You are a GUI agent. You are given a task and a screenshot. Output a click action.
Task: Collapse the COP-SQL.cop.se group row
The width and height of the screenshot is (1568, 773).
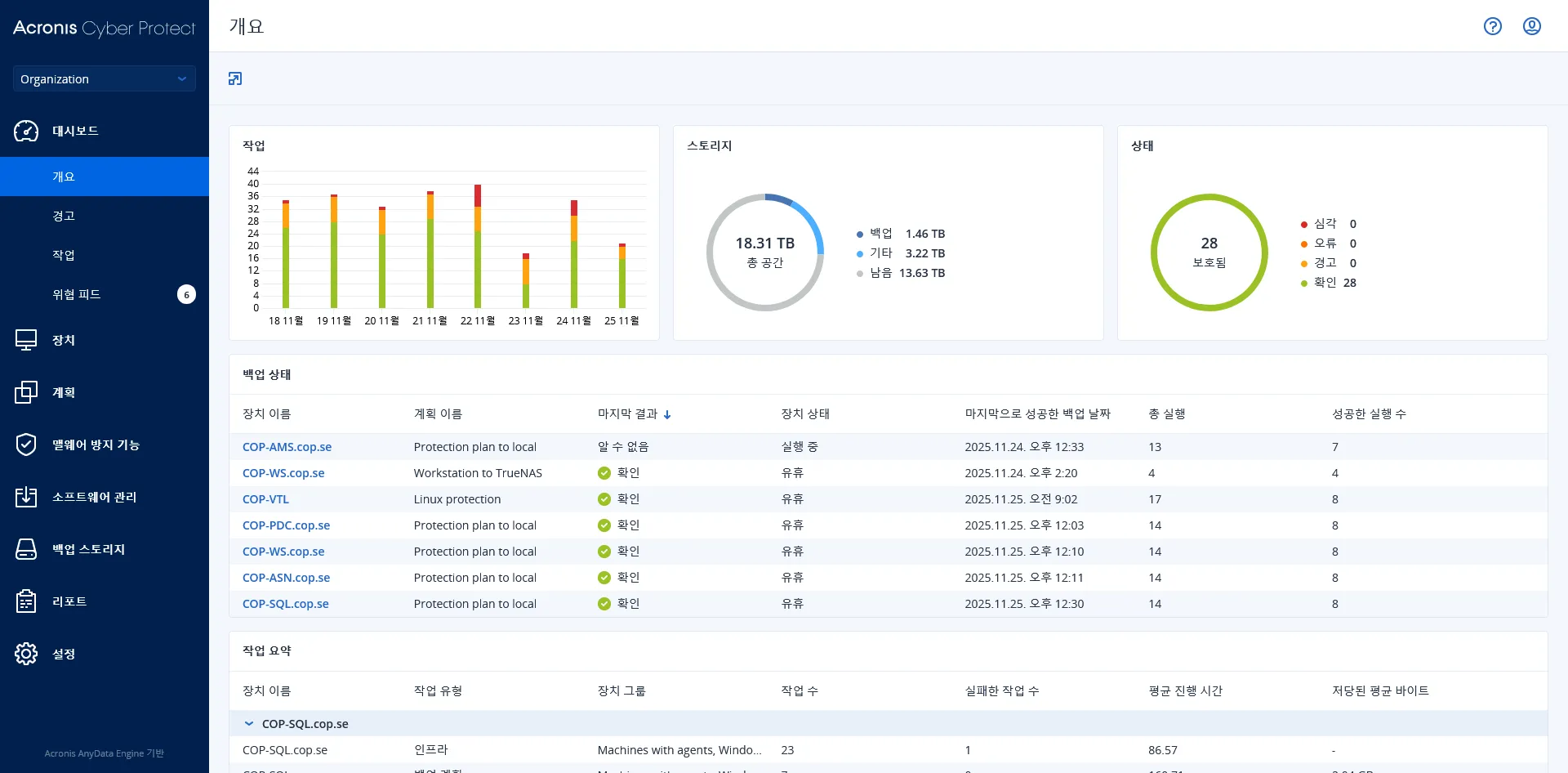coord(249,724)
